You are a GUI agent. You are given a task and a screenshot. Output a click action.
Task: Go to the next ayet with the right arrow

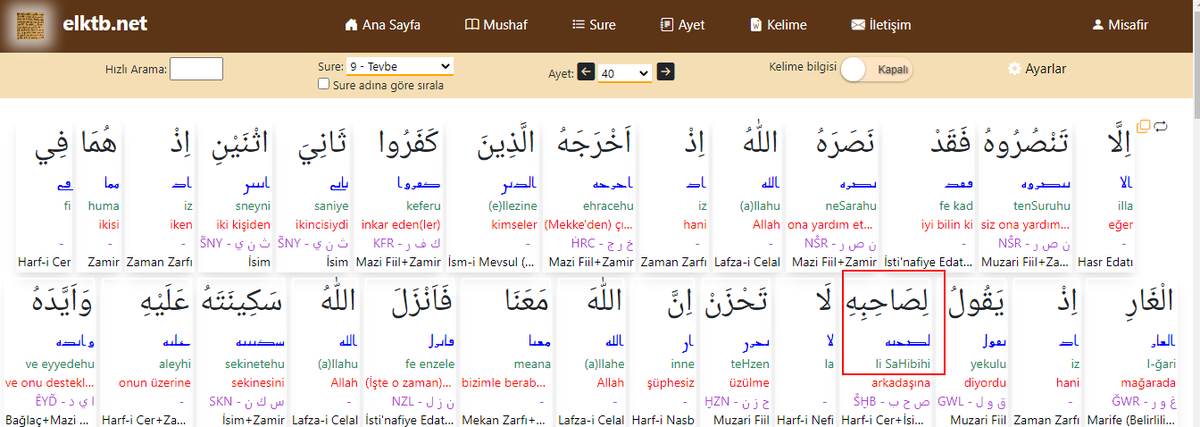(x=665, y=72)
